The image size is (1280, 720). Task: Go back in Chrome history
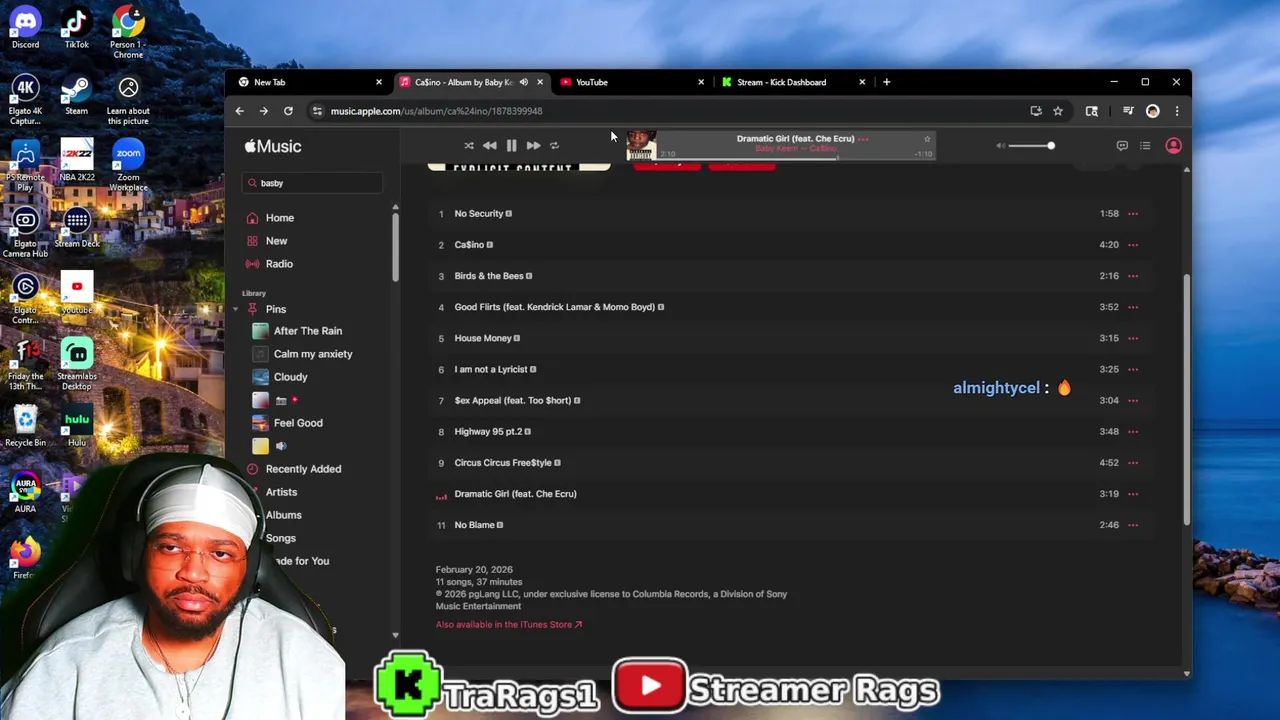click(240, 111)
